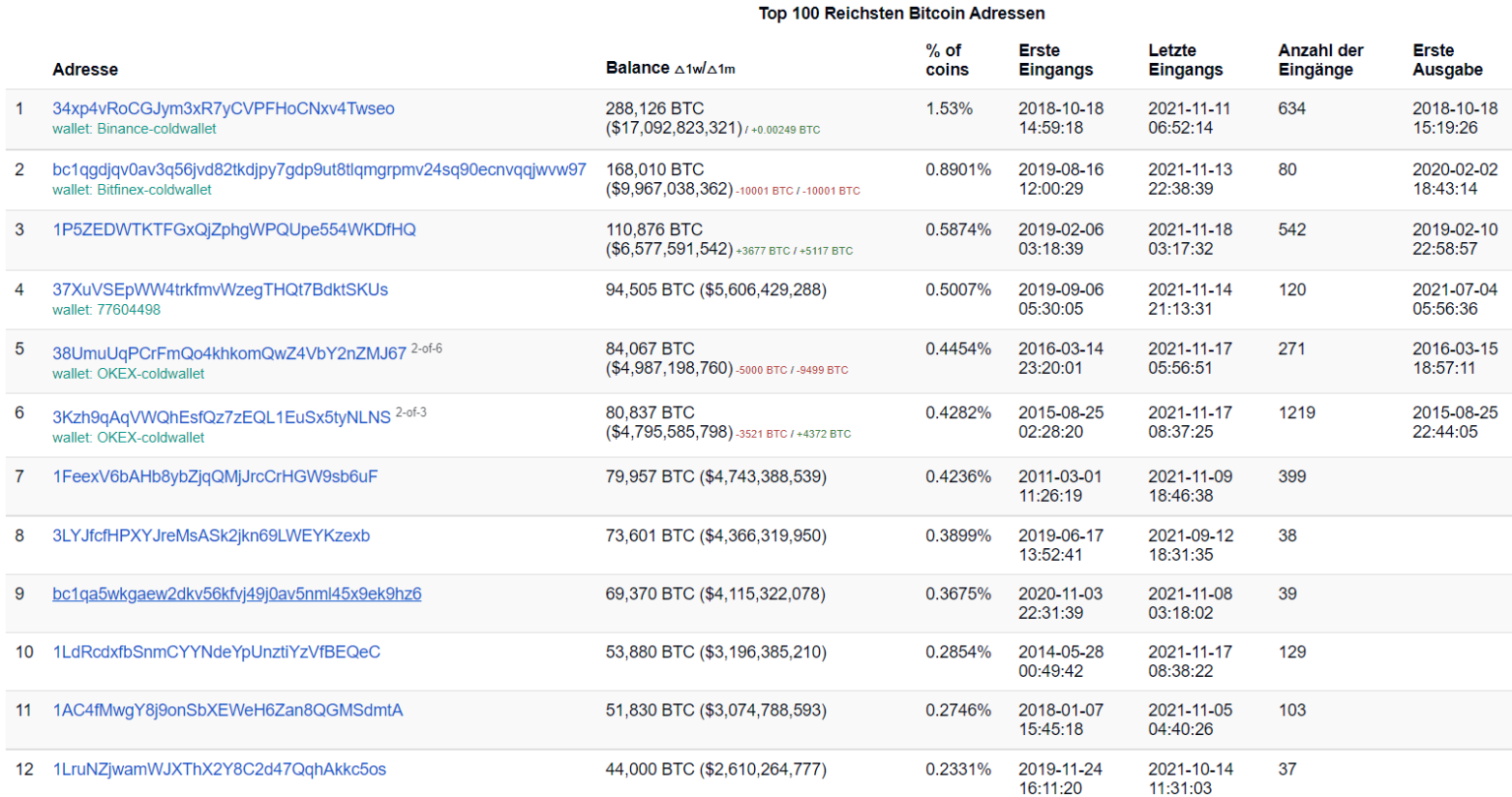
Task: Open address 38UmuUqPCrFmQo4khkomQwZ4VbY2nZMJ67
Action: tap(229, 352)
